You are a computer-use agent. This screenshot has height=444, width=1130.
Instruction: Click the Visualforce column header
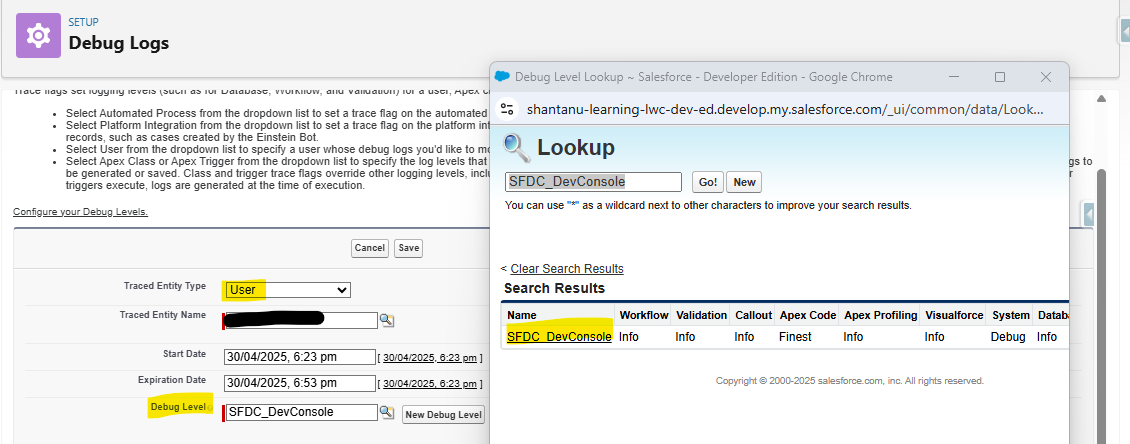[x=954, y=315]
